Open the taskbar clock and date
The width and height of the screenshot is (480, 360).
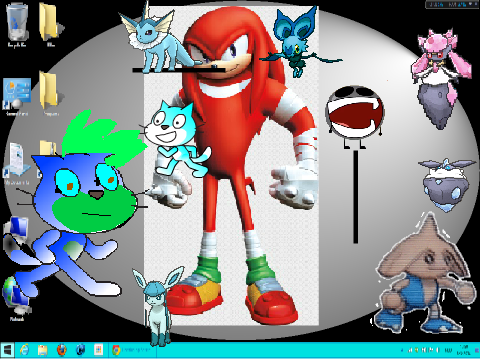pos(463,350)
